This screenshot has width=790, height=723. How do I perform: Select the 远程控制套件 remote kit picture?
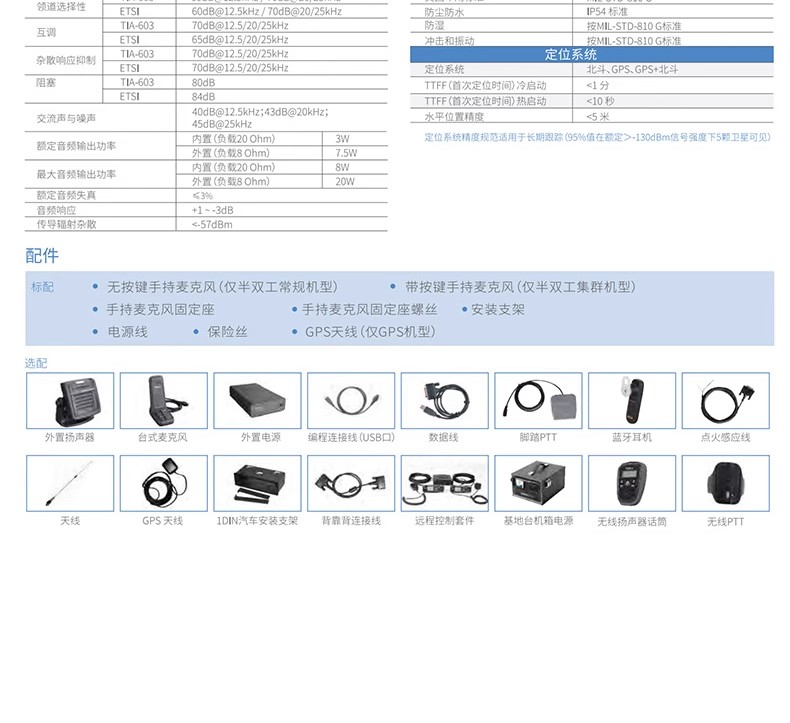(x=444, y=484)
